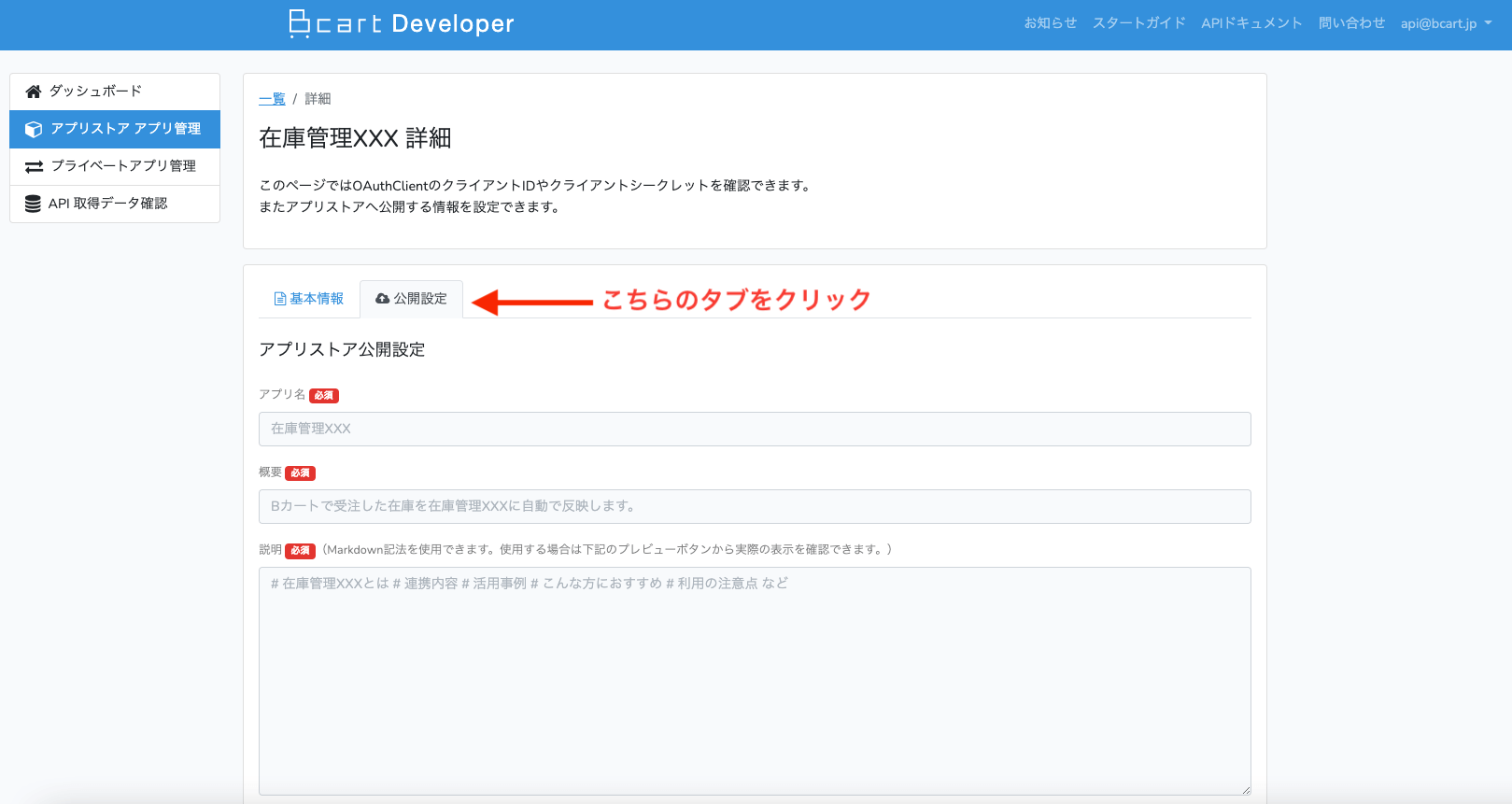
Task: Click into the 概要 text field
Action: (755, 506)
